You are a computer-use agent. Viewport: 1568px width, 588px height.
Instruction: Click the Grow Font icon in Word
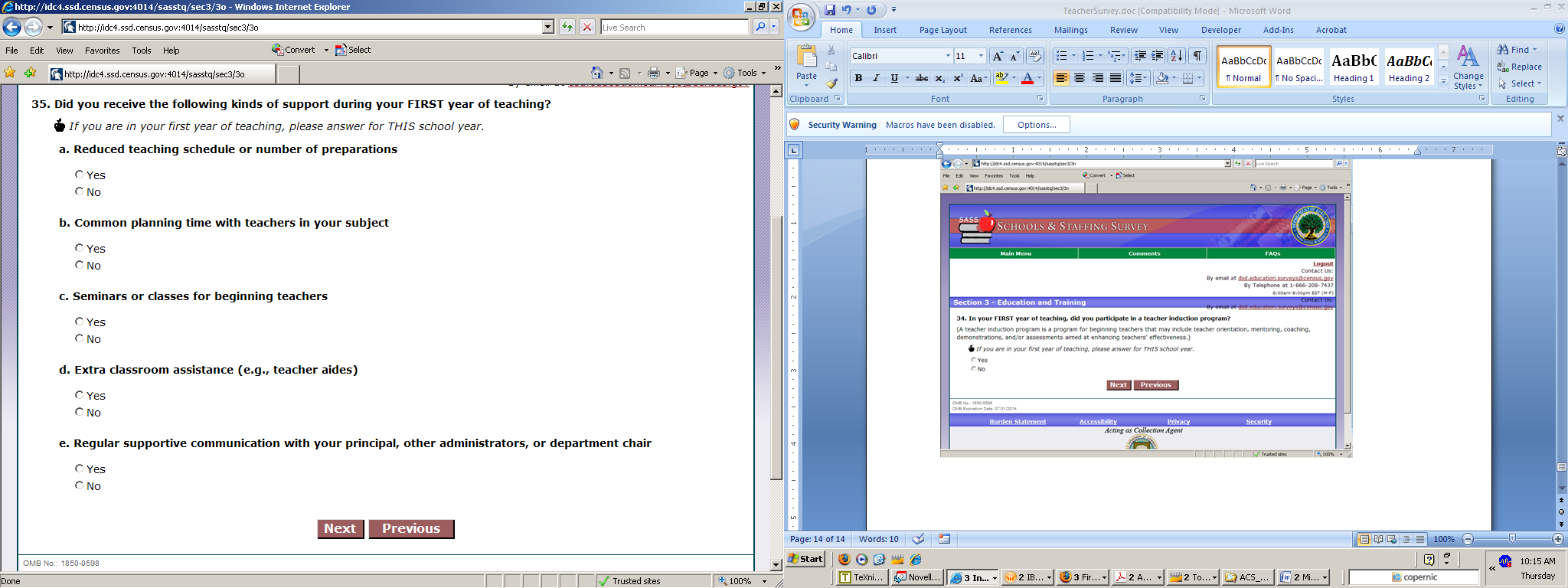coord(997,56)
